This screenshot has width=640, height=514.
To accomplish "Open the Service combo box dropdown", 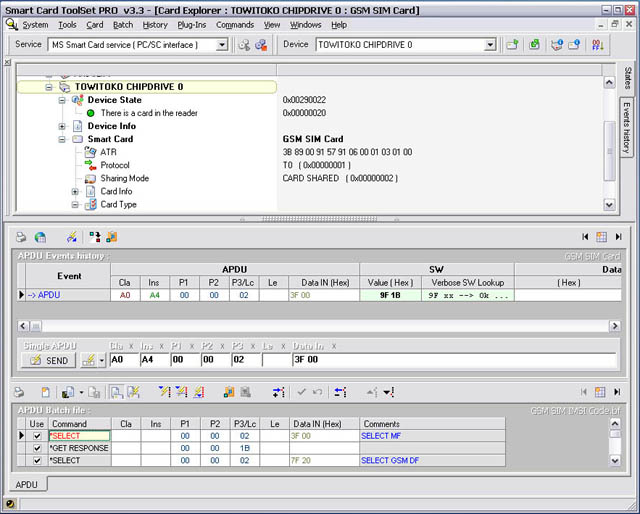I will 222,45.
